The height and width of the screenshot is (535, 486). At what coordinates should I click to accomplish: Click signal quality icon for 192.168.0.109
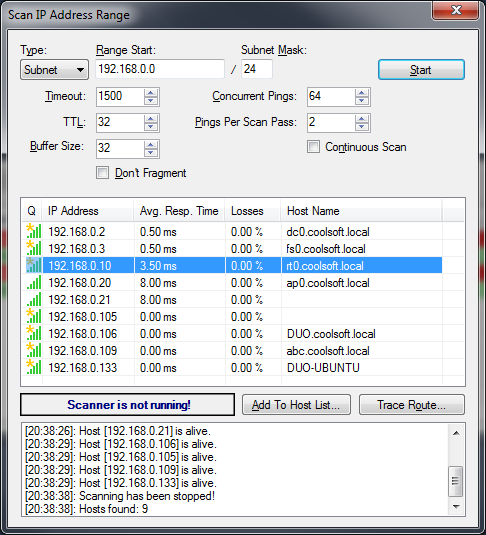tap(34, 350)
